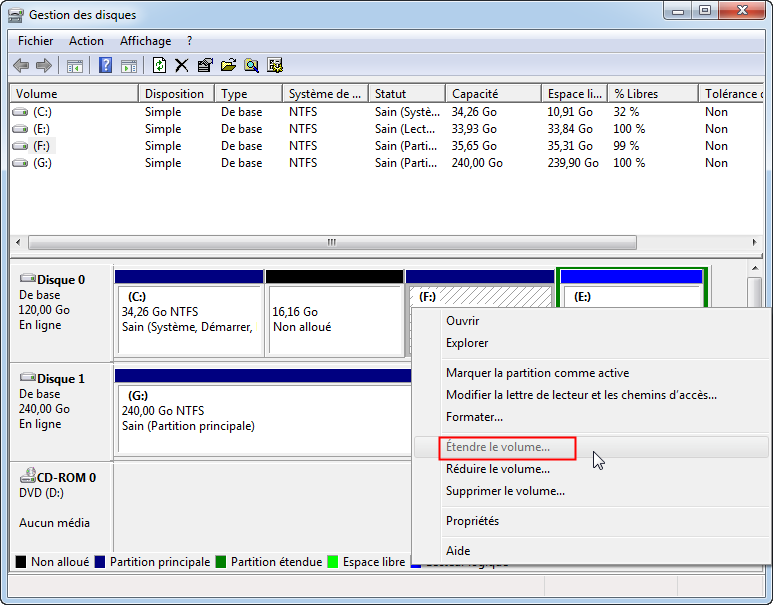Click the Disque 1 disk icon
Viewport: 773px width, 605px height.
[28, 378]
